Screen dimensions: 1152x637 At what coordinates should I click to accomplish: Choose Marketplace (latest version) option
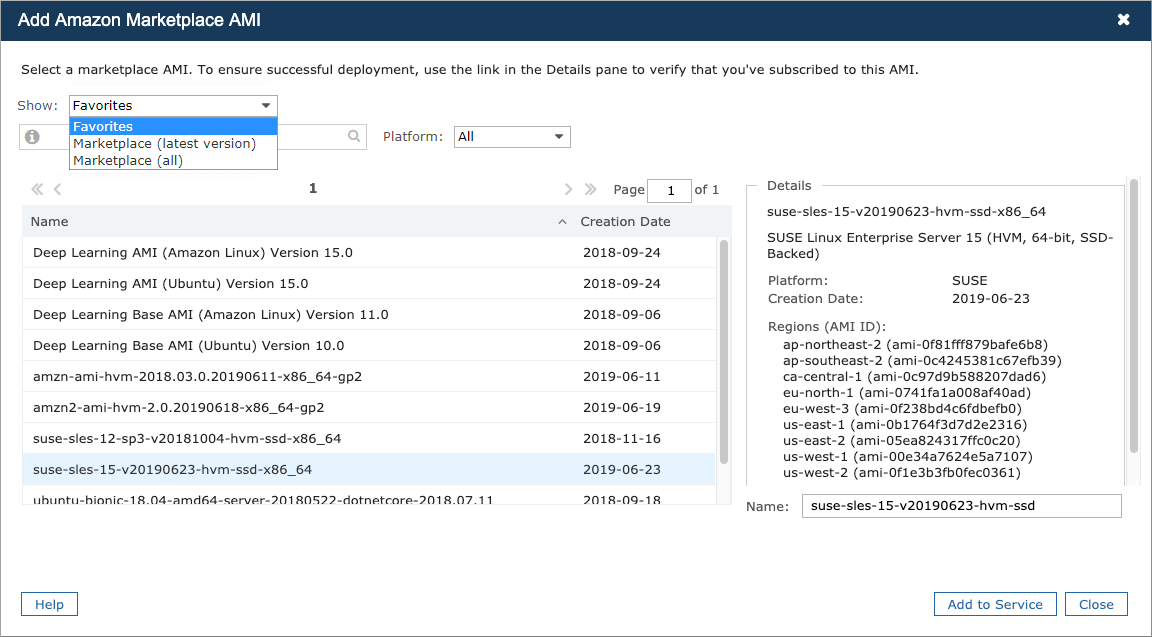click(x=173, y=143)
